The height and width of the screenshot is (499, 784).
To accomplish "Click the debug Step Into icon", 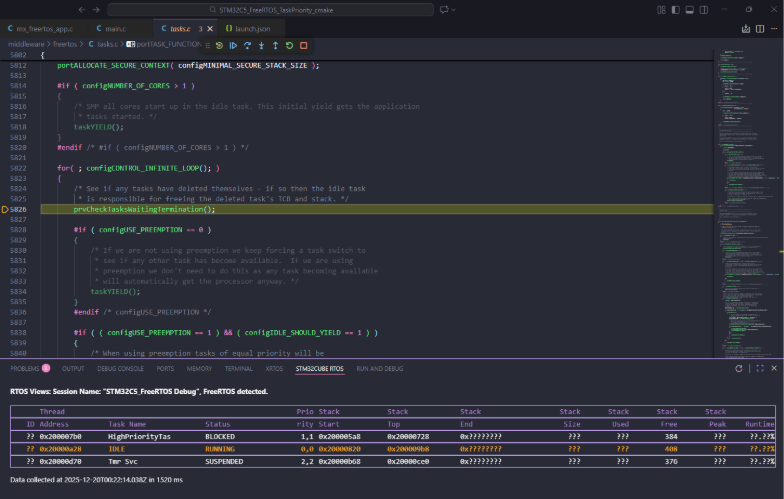I will point(261,45).
